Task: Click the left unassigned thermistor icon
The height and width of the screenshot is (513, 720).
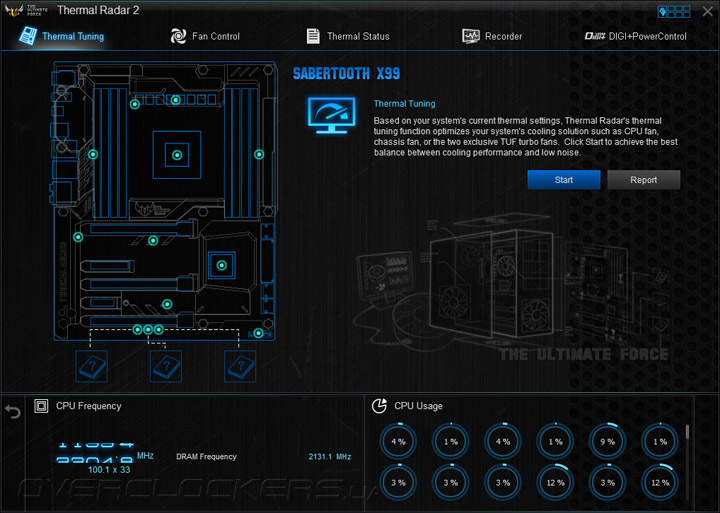Action: point(92,366)
